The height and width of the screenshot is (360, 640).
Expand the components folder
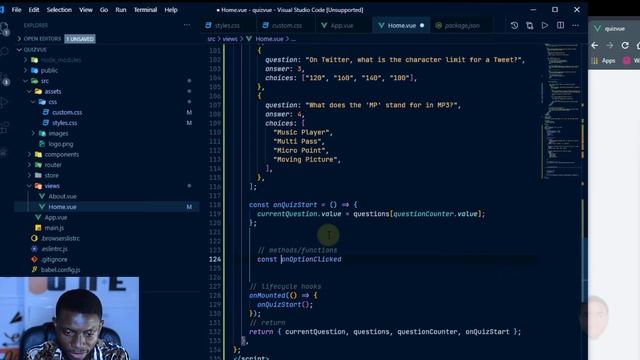[62, 154]
